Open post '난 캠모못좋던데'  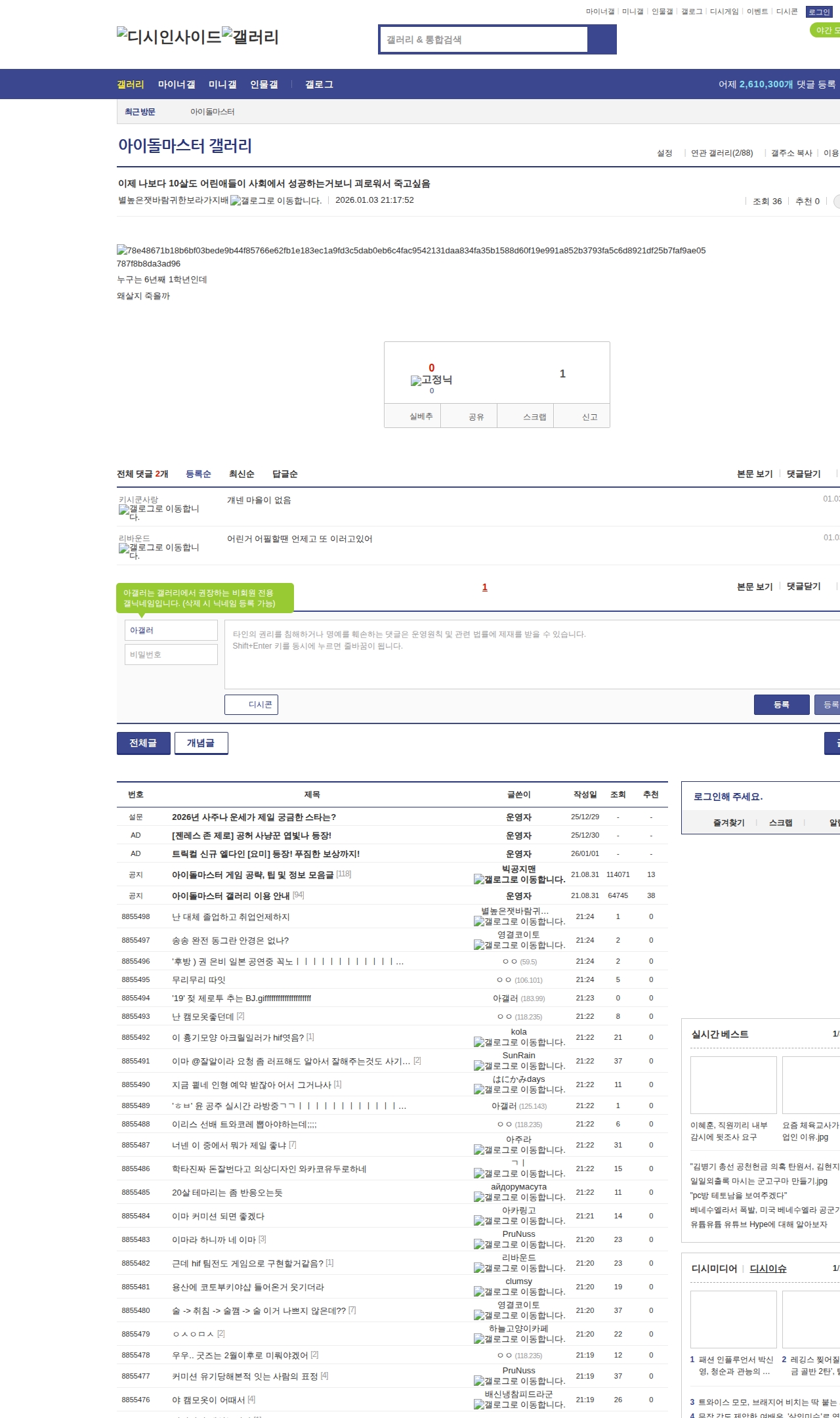[203, 1016]
